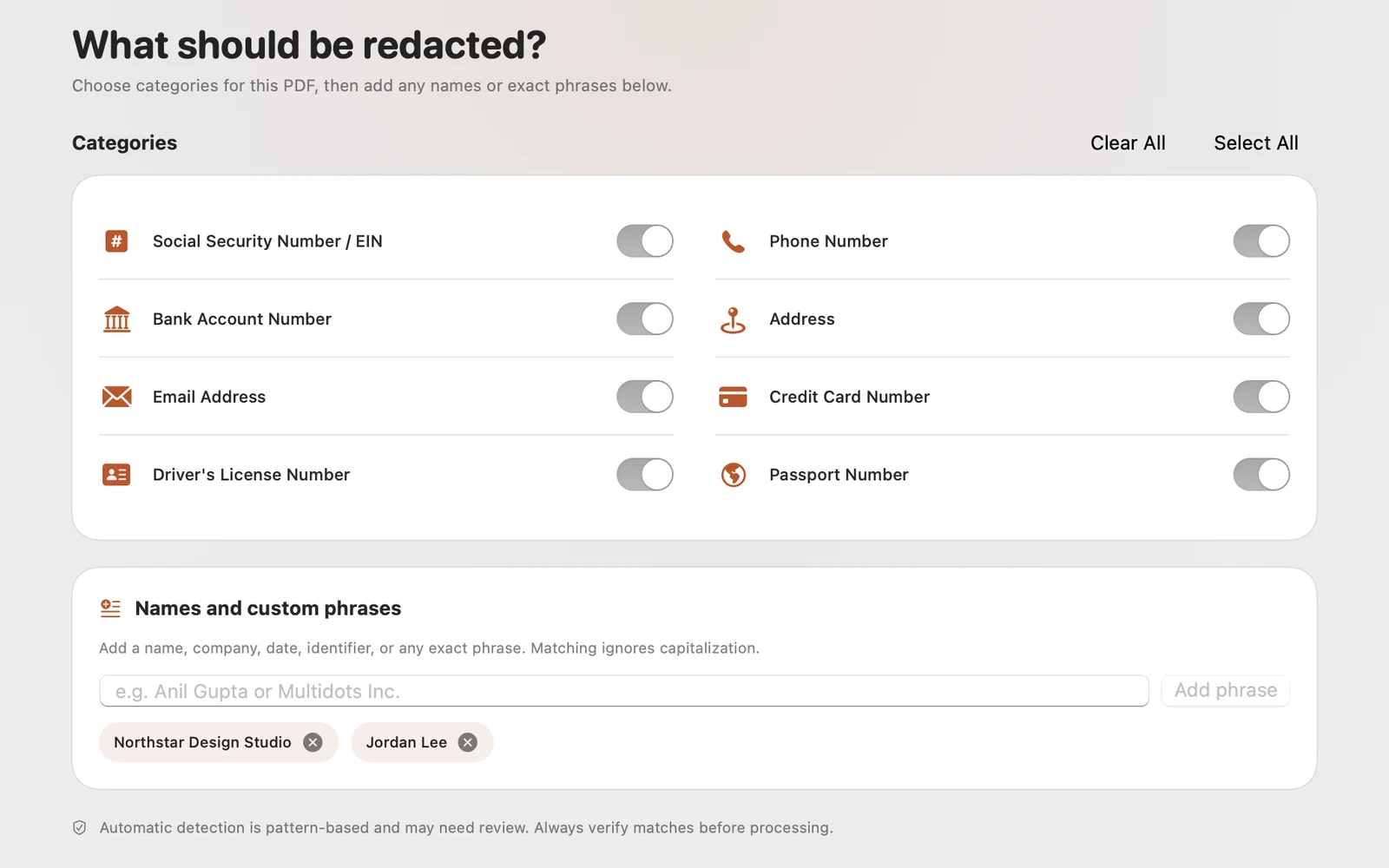Turn on Email Address redaction switch
This screenshot has width=1389, height=868.
[x=645, y=397]
